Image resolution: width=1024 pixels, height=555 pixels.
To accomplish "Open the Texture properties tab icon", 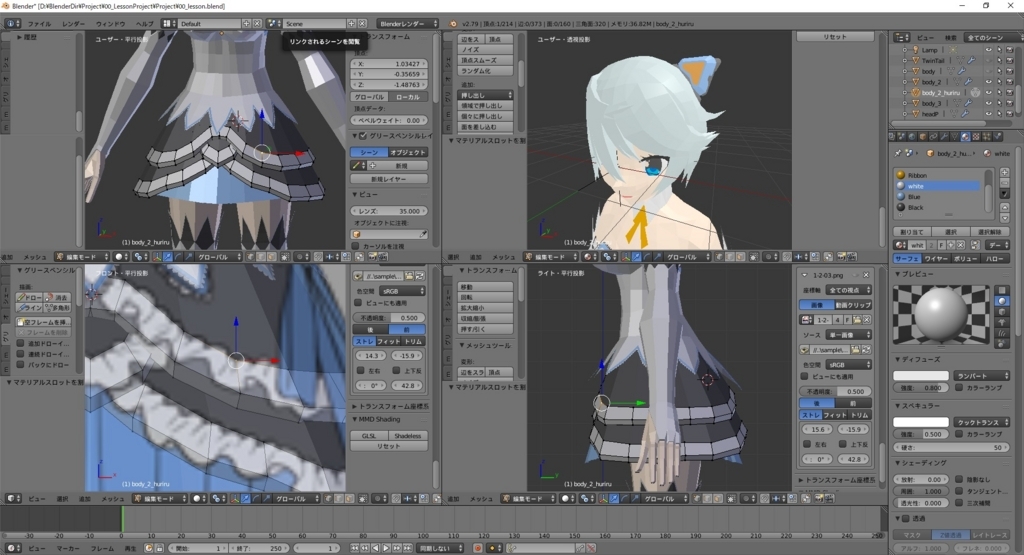I will pos(976,136).
